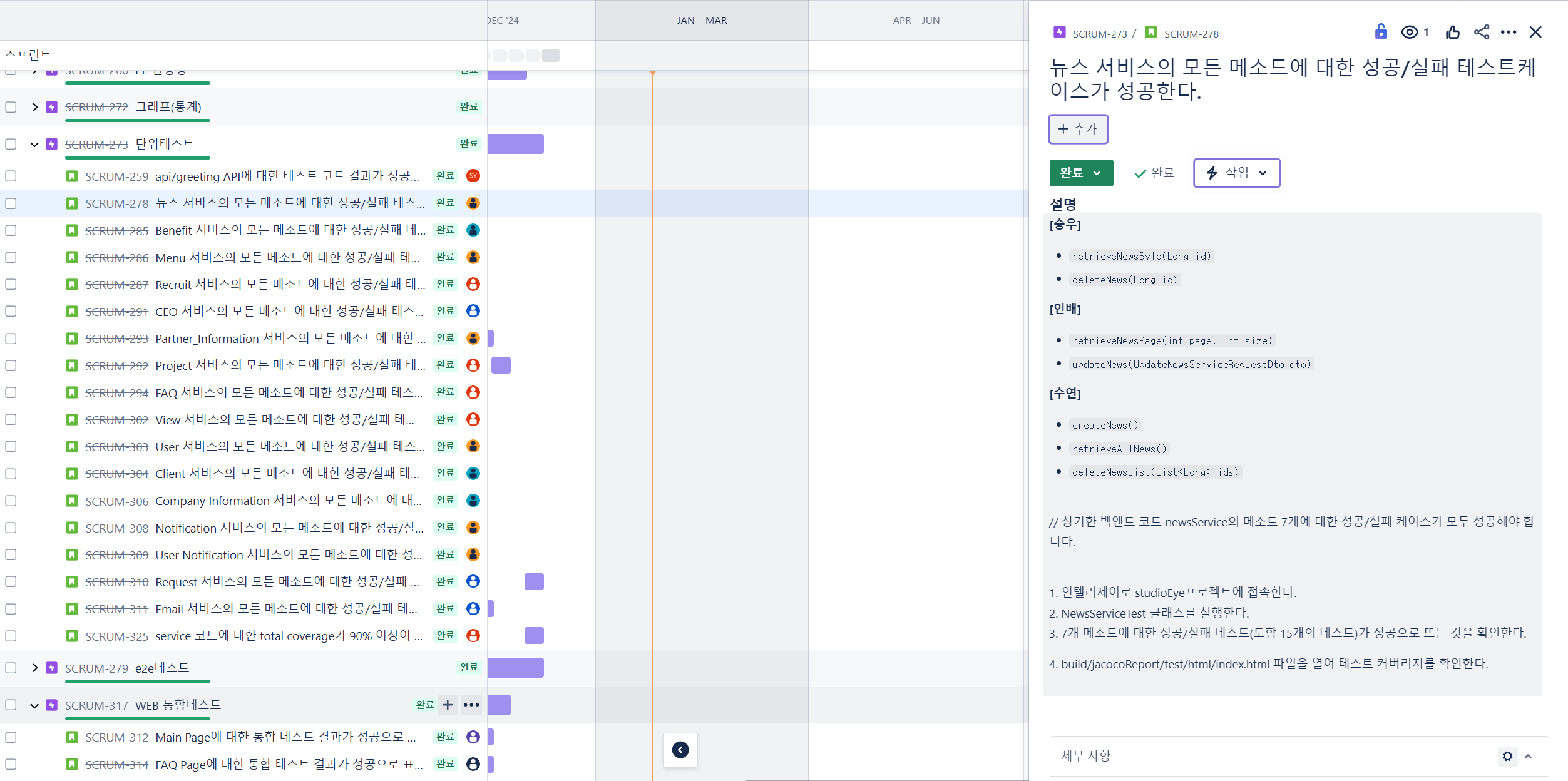The height and width of the screenshot is (781, 1568).
Task: Close the SCRUM-278 detail panel
Action: coord(1535,33)
